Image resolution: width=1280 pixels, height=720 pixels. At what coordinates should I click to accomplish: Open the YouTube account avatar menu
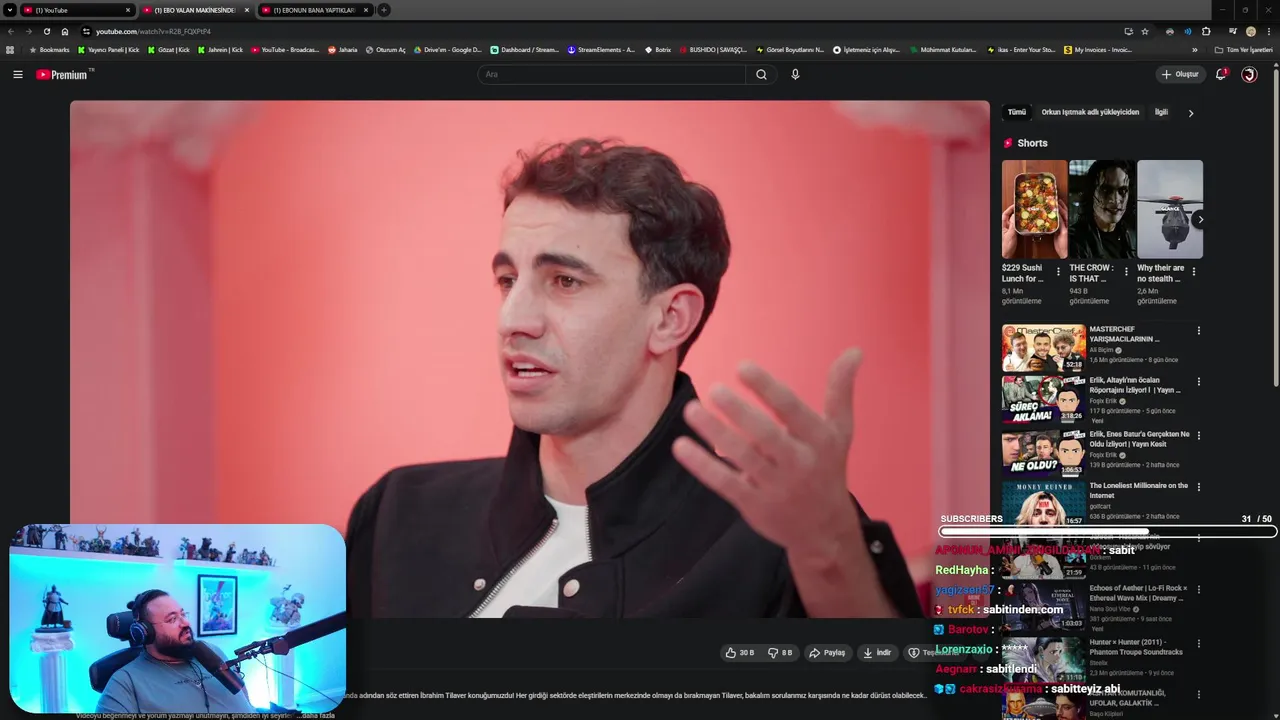pos(1249,74)
